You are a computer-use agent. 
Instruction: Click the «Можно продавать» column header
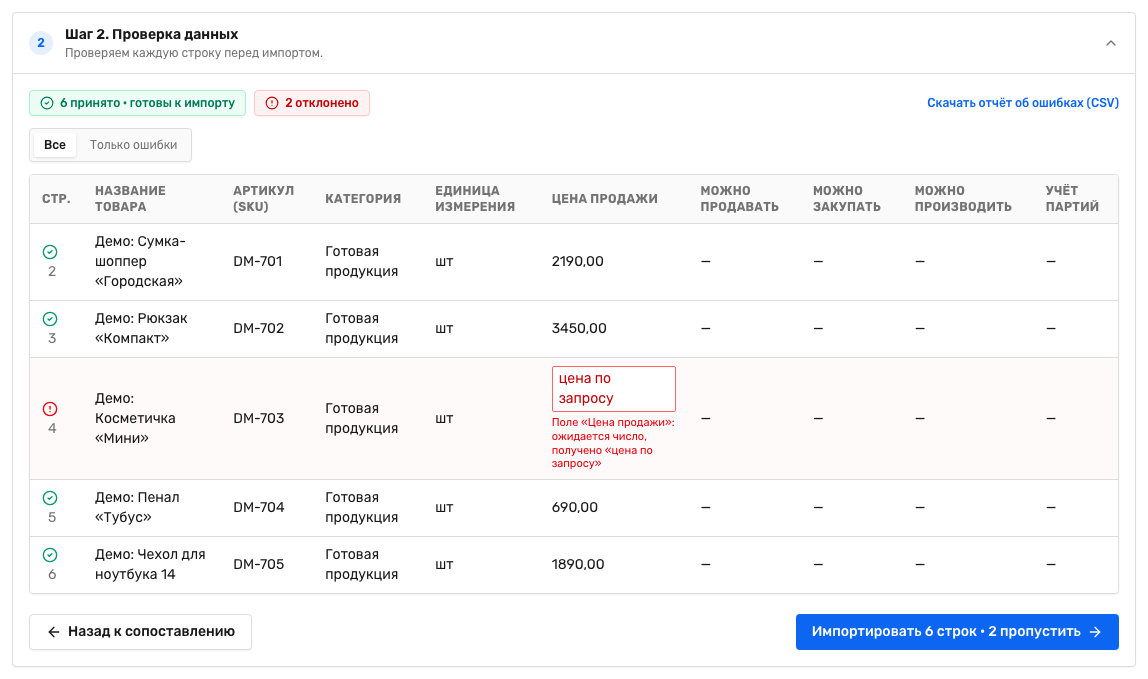739,198
